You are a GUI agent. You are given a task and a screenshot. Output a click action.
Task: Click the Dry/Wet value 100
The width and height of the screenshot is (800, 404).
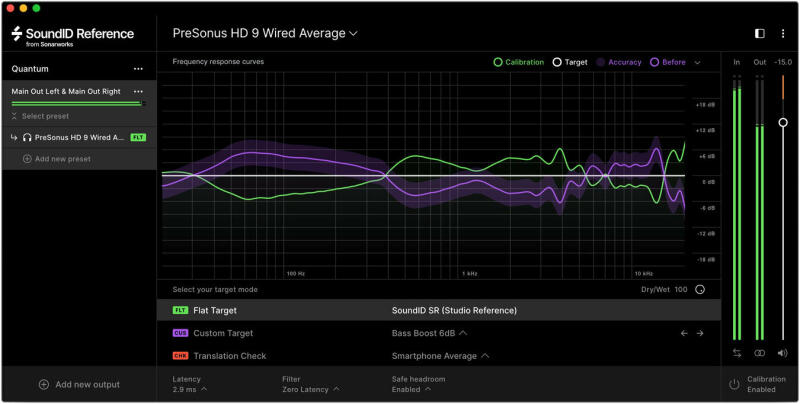click(681, 290)
